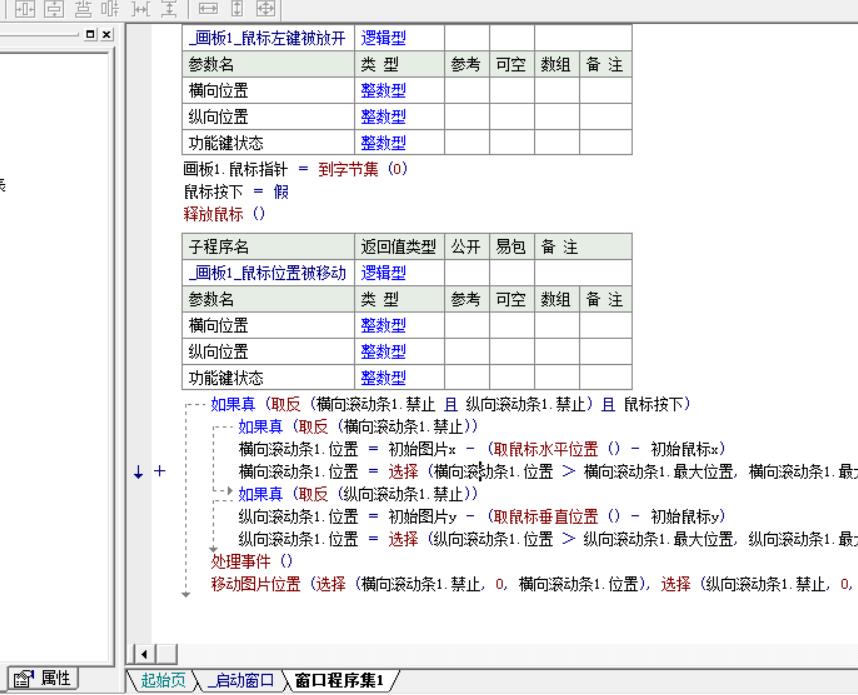Click line 横向滚动条1.位置 = 初始图片x
Viewport: 858px width, 695px height.
tap(482, 449)
